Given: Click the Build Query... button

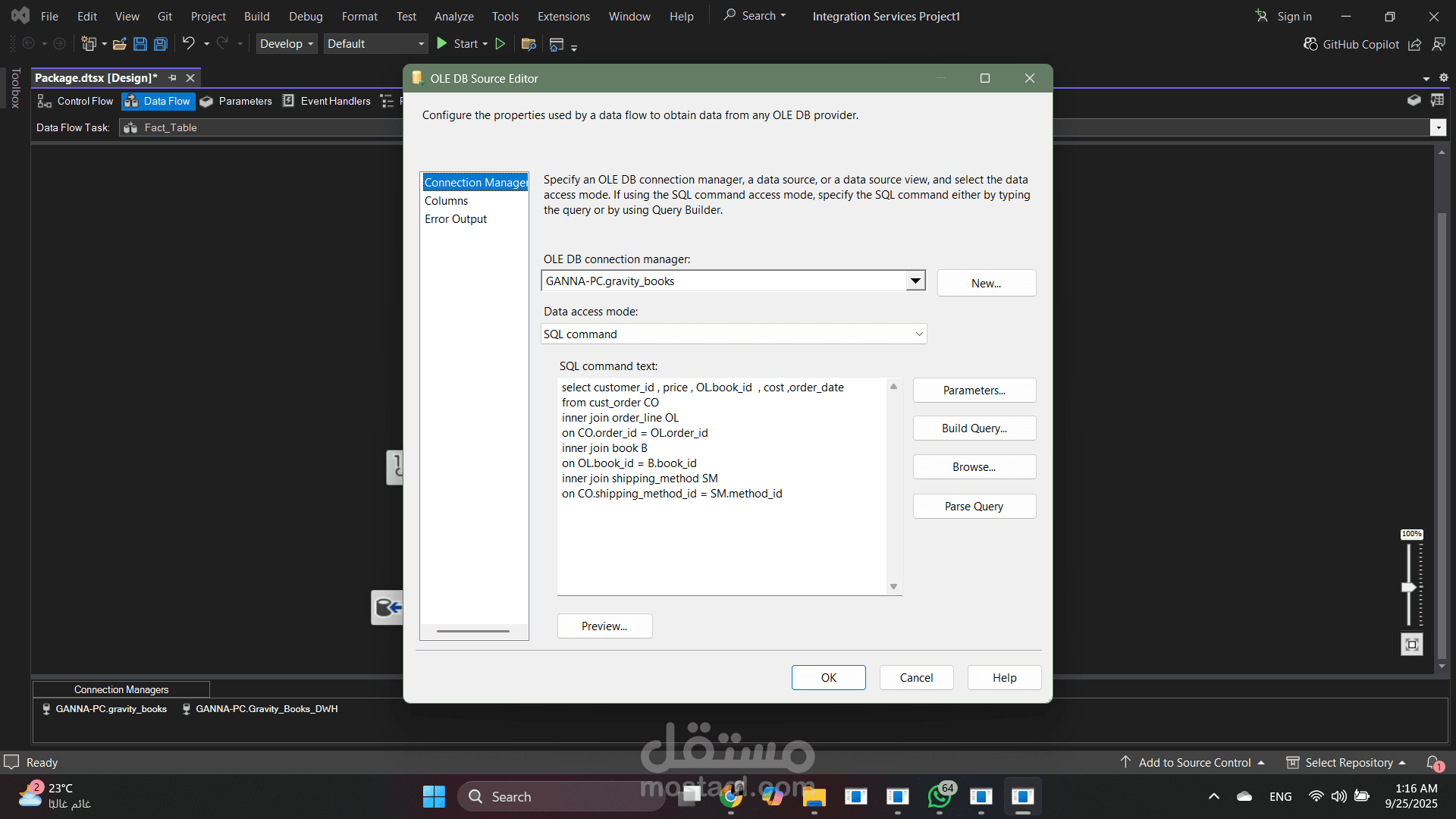Looking at the screenshot, I should (x=974, y=428).
